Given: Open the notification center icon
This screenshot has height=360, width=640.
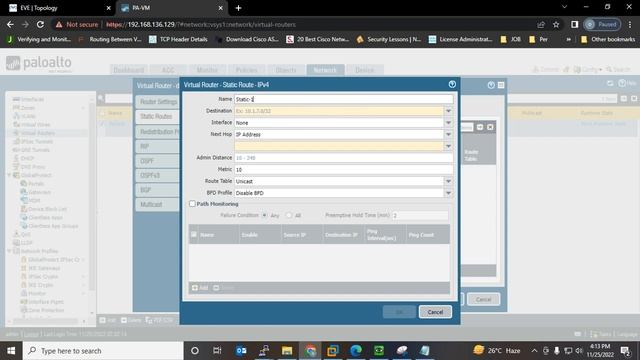Looking at the screenshot, I should click(x=625, y=351).
